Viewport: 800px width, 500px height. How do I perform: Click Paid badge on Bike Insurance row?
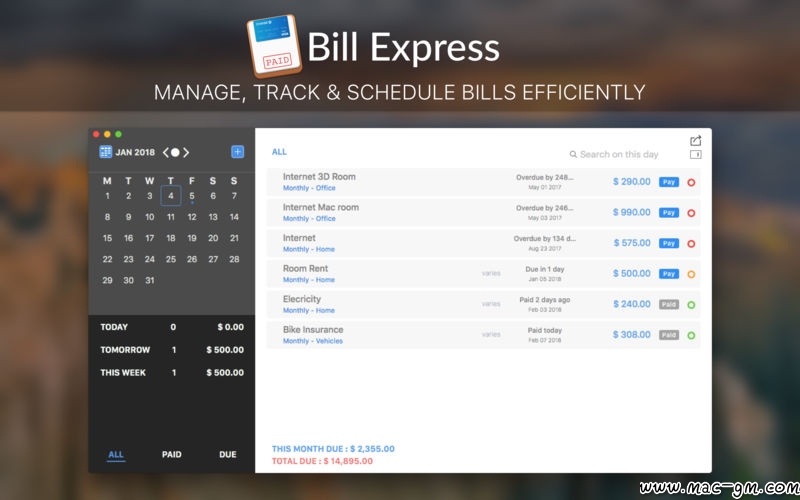click(669, 335)
